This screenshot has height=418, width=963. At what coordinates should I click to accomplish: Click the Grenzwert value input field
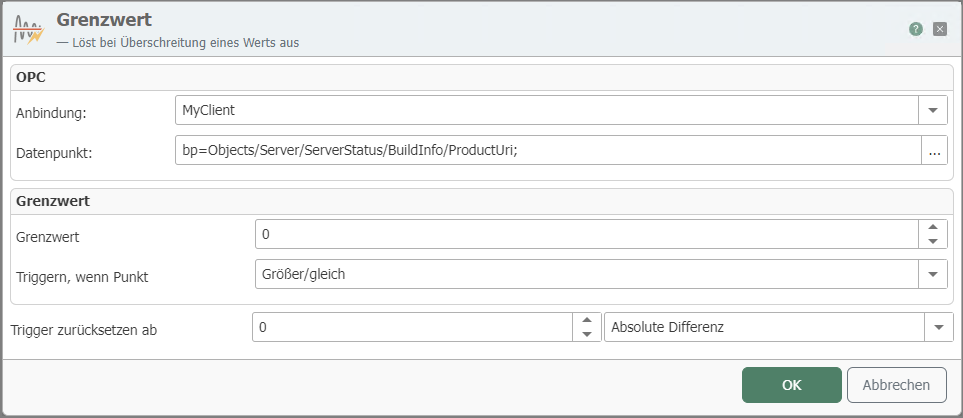coord(587,234)
